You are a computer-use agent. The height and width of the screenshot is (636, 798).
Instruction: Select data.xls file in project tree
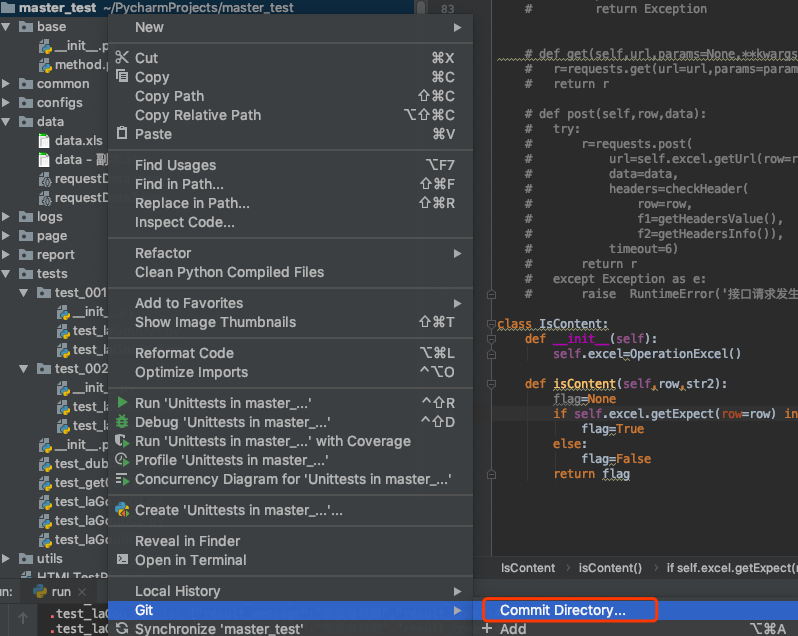tap(78, 141)
